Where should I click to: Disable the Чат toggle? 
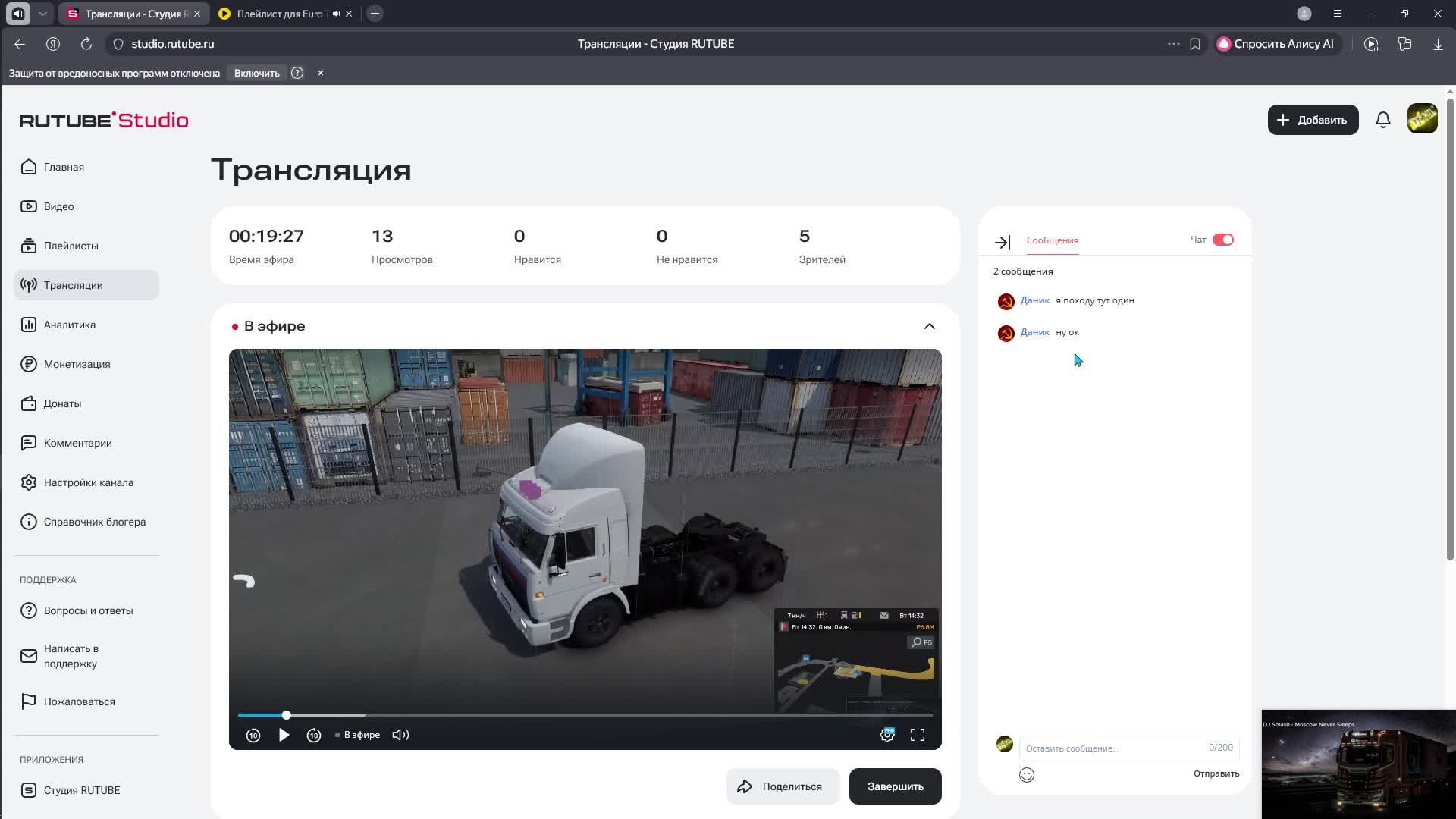(1222, 239)
